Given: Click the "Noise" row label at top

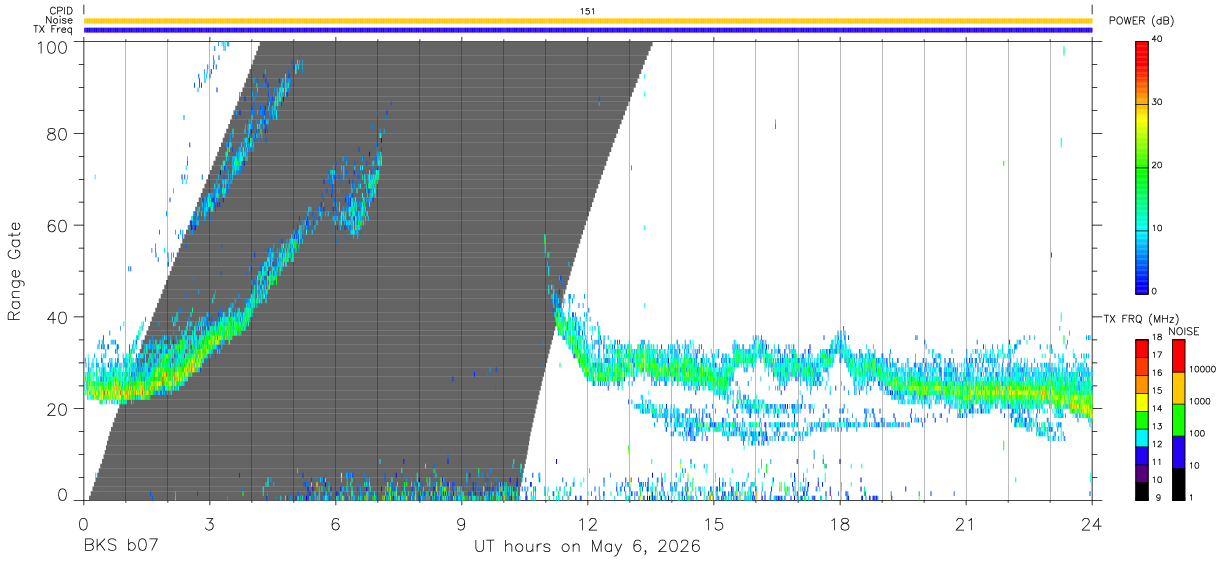Looking at the screenshot, I should point(59,20).
